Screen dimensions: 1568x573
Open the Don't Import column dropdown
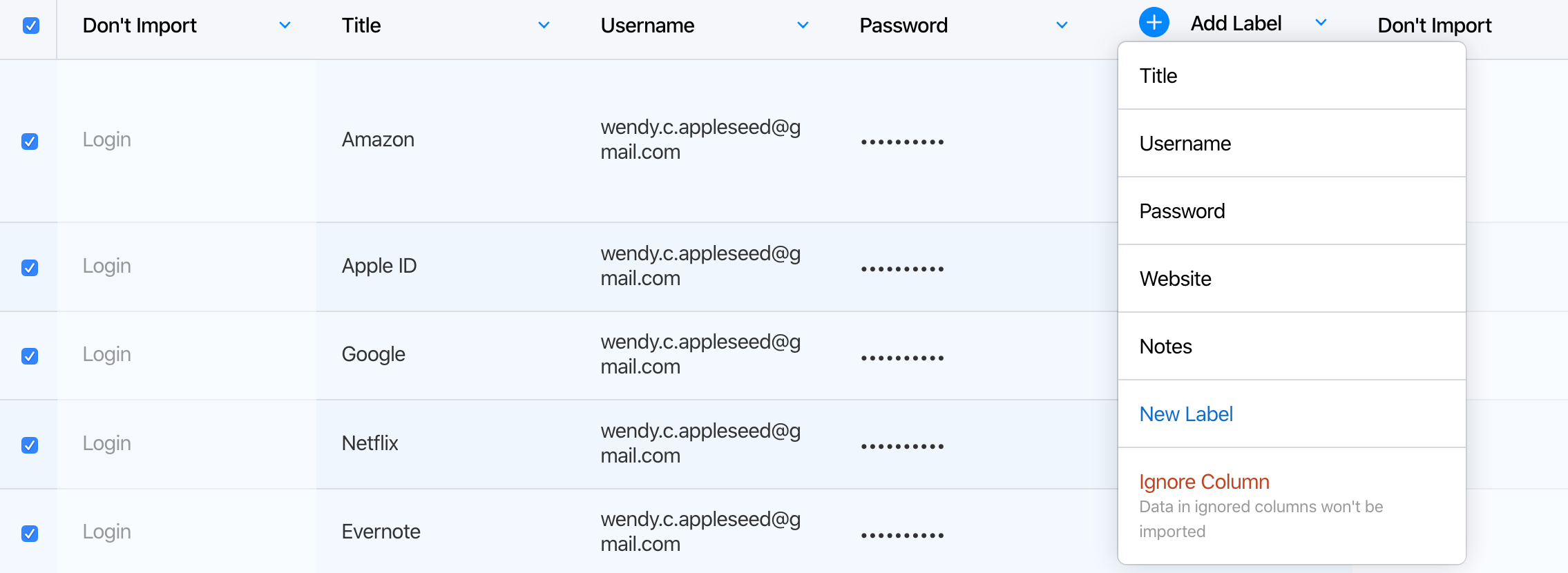click(x=285, y=25)
